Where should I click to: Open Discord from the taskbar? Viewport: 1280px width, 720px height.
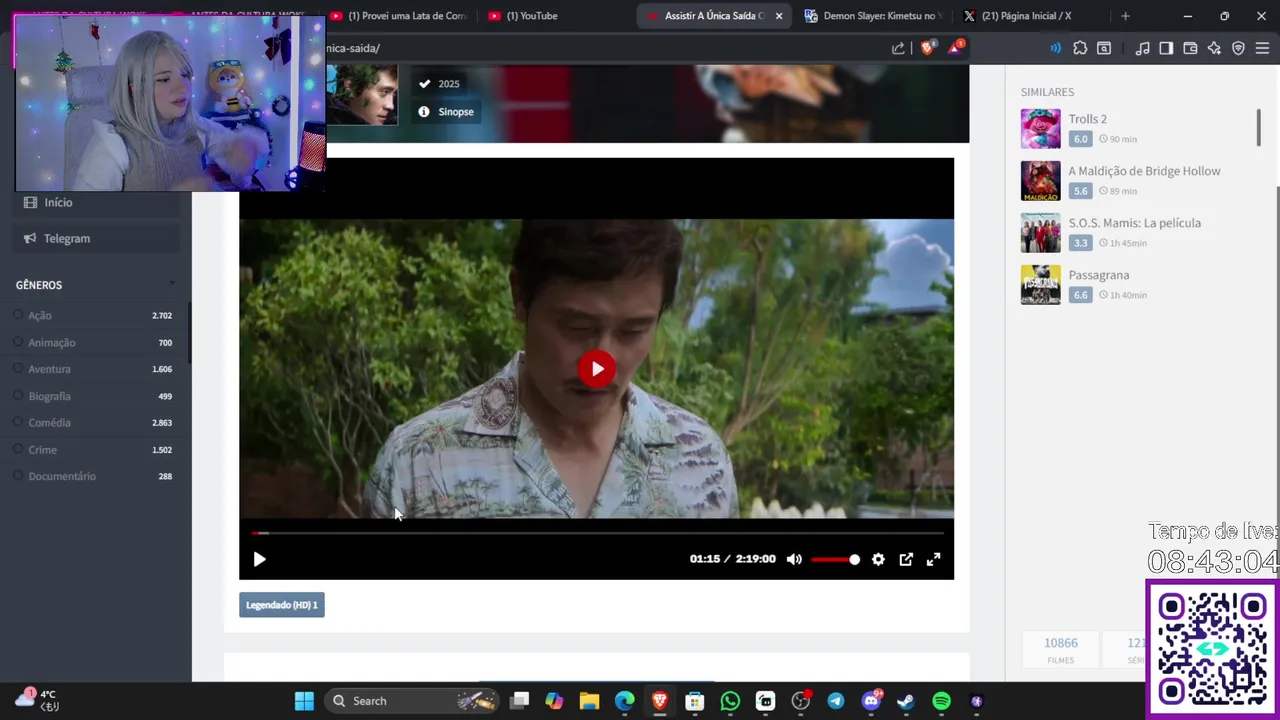click(x=871, y=701)
